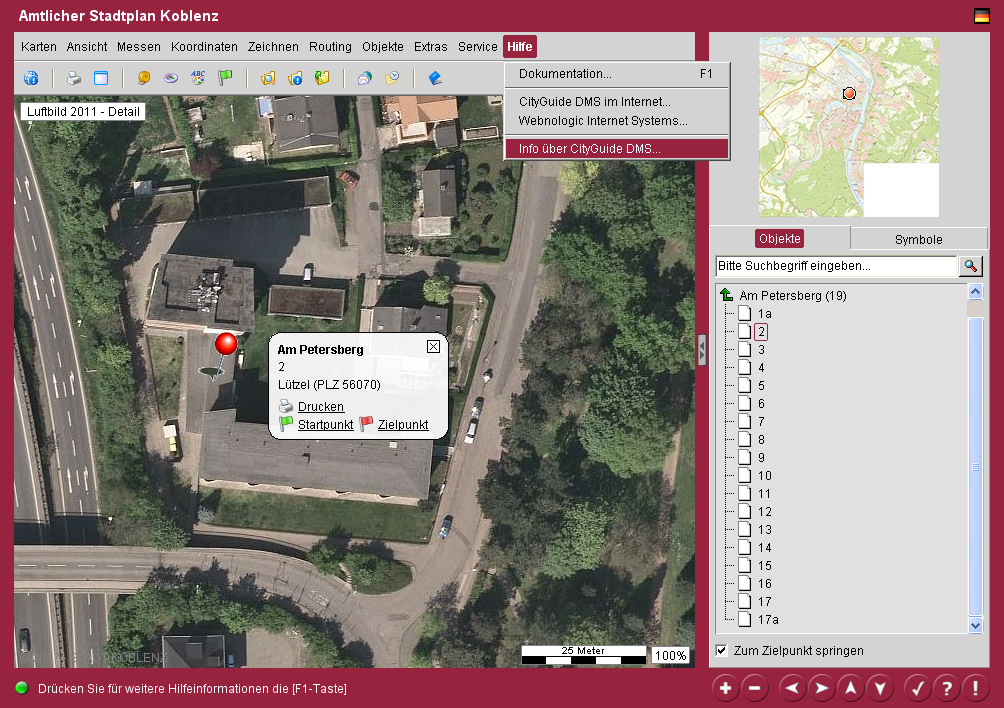Click the Drucken link in popup
Screen dimensions: 1004x708
pos(320,407)
